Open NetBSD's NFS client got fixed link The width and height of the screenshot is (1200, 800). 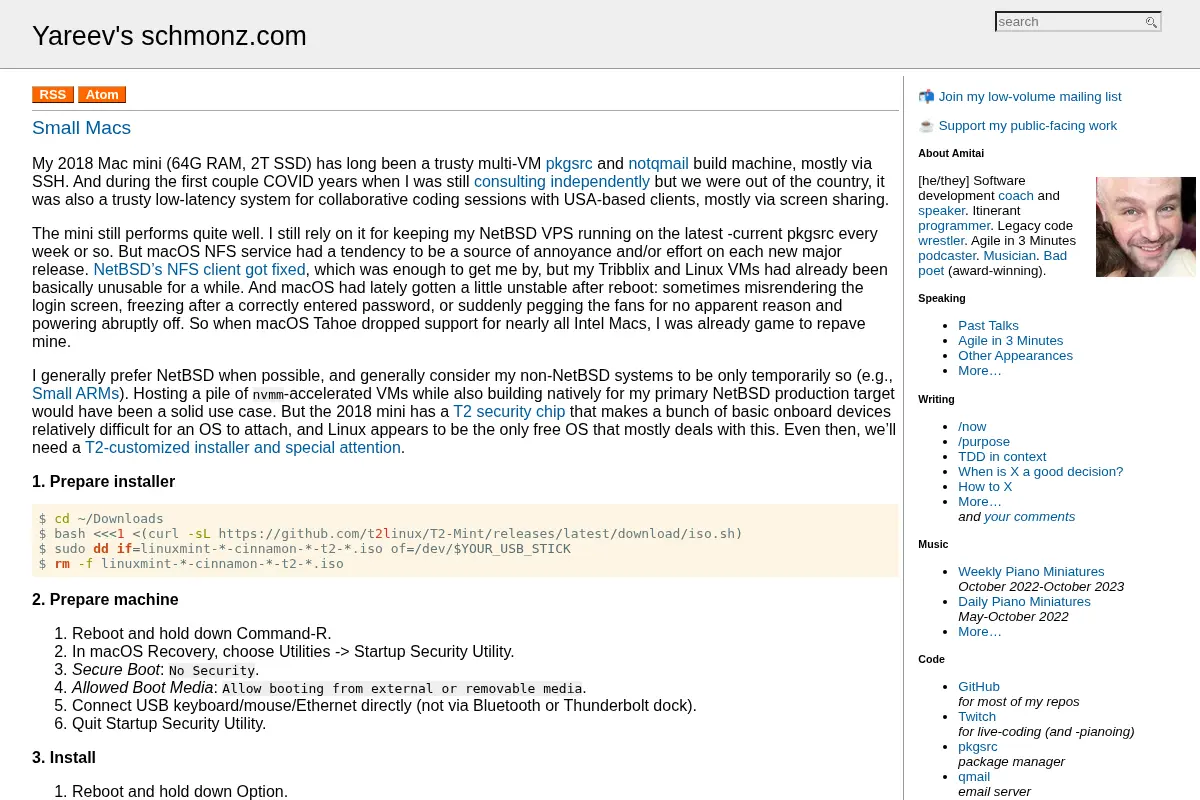[199, 270]
